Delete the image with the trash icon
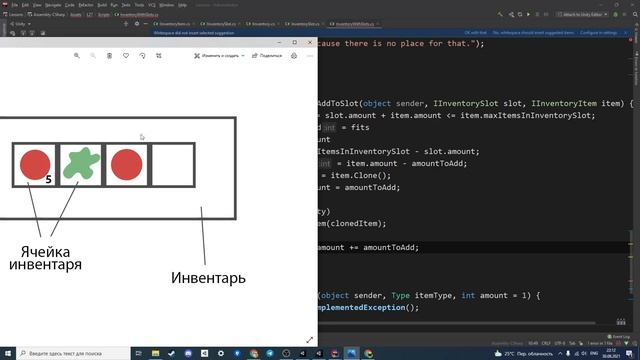The width and height of the screenshot is (640, 360). [109, 56]
